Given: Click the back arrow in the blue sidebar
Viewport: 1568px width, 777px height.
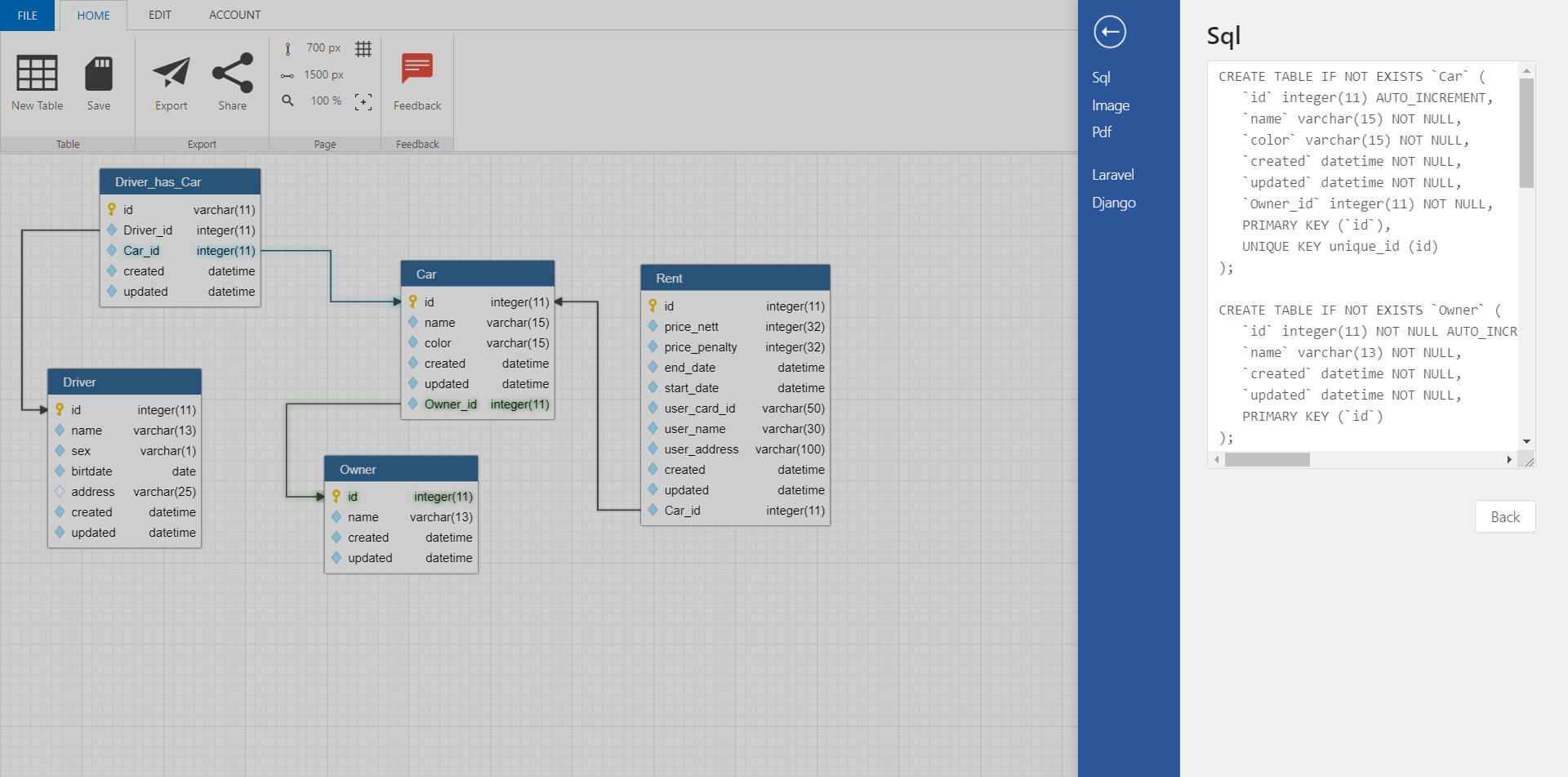Looking at the screenshot, I should point(1109,32).
